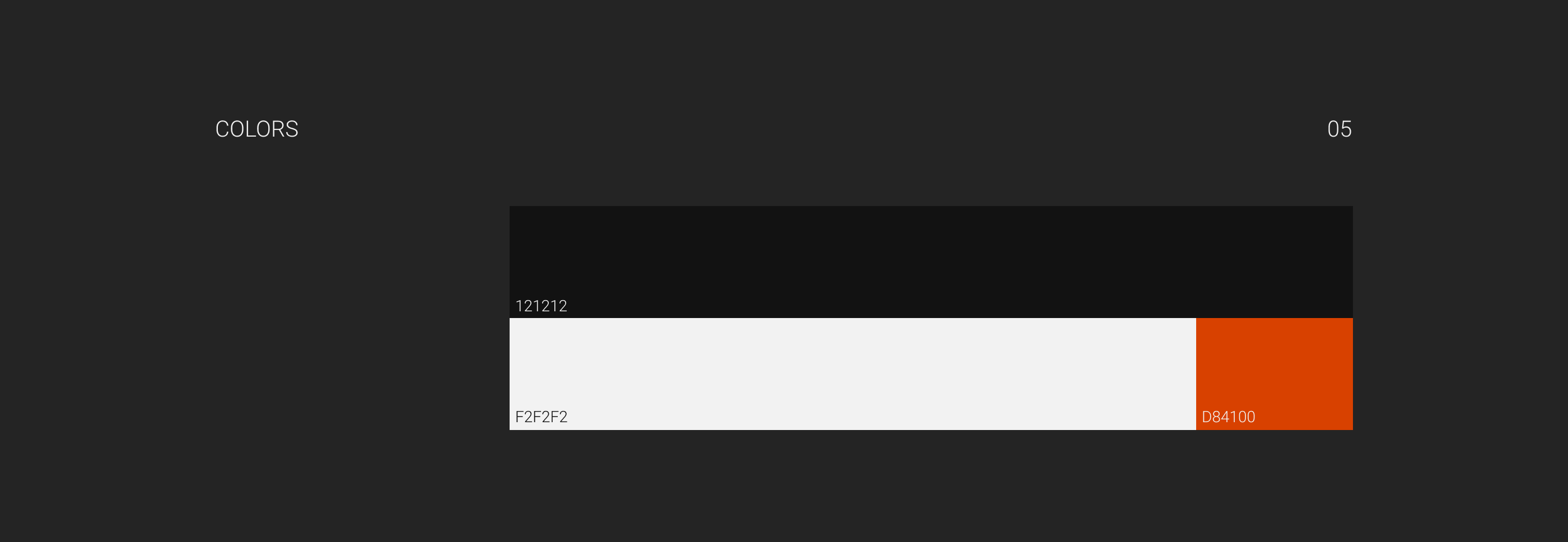Viewport: 1568px width, 542px height.
Task: Click the COLORS heading text
Action: click(256, 129)
